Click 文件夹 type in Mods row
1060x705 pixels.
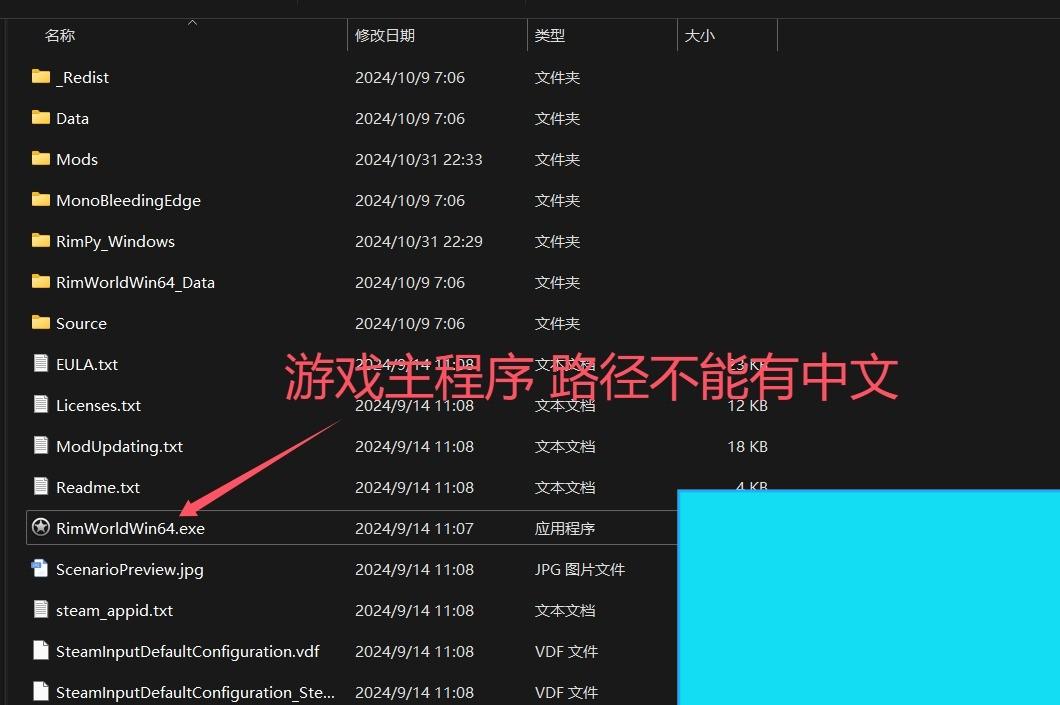pos(557,160)
